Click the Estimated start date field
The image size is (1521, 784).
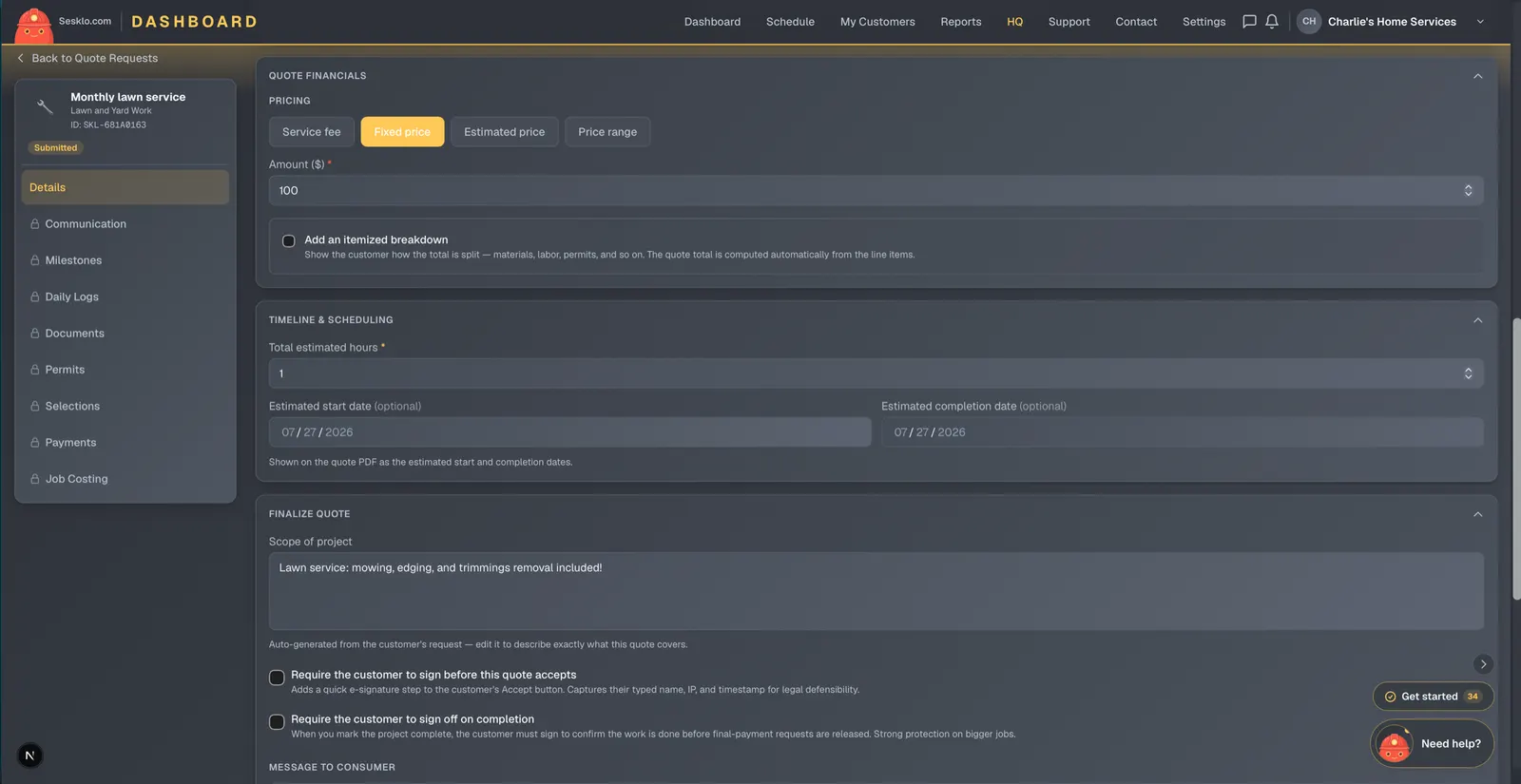pos(569,432)
